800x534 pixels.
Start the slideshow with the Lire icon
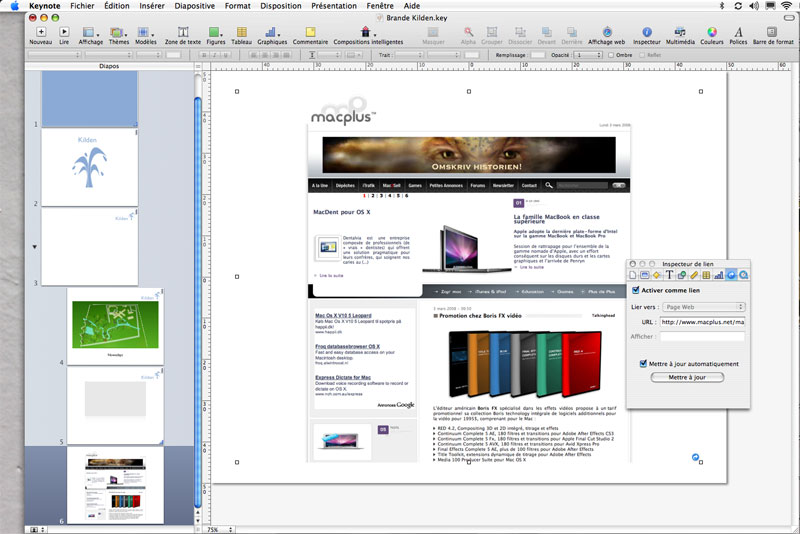click(64, 32)
